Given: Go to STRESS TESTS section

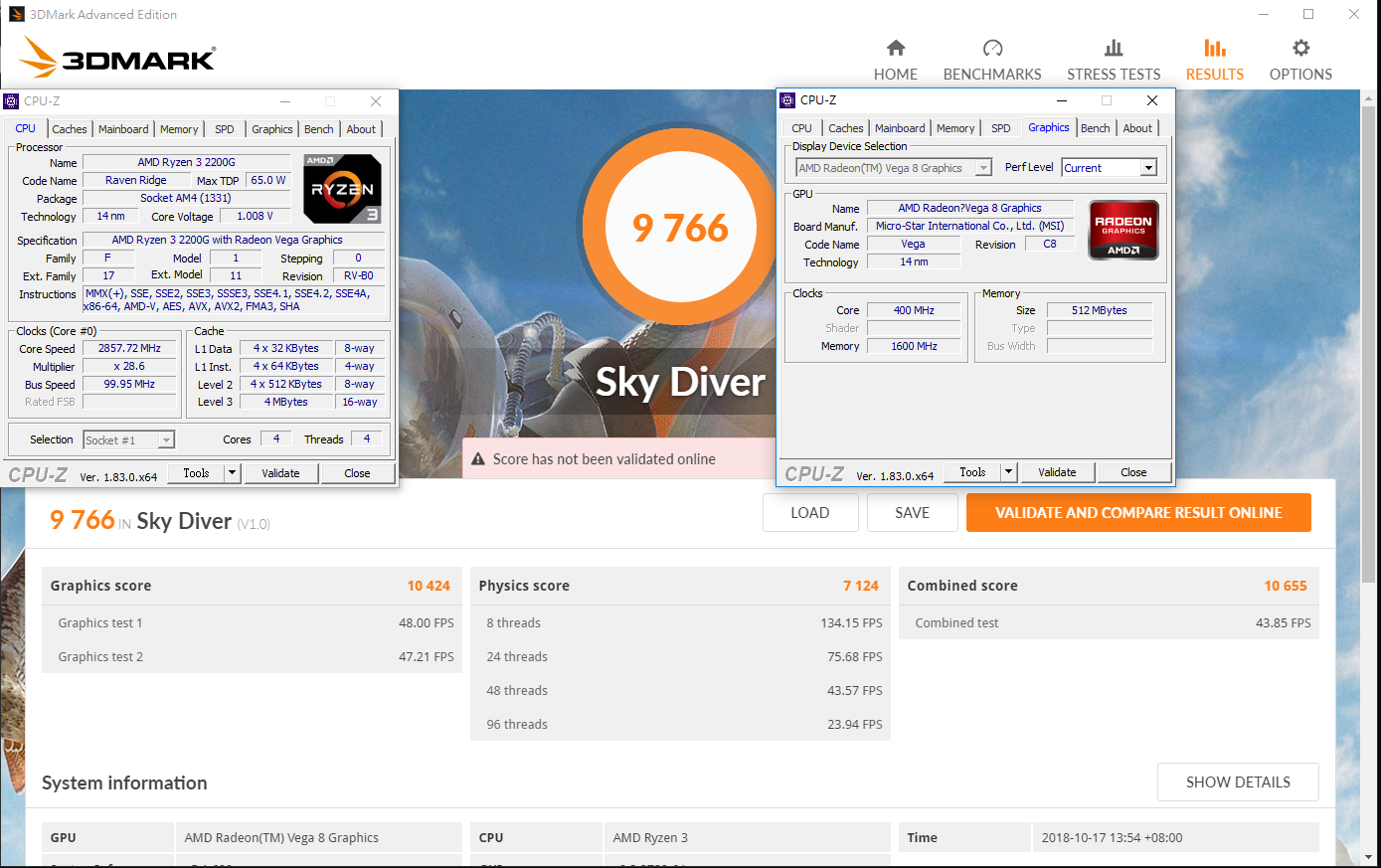Looking at the screenshot, I should click(x=1114, y=61).
